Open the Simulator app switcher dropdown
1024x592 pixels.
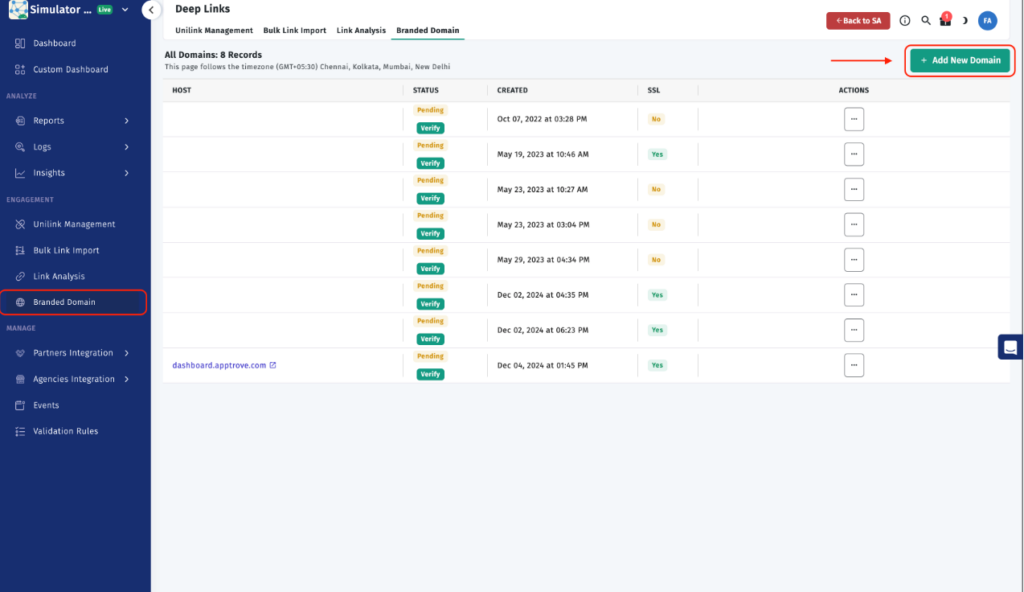tap(125, 10)
